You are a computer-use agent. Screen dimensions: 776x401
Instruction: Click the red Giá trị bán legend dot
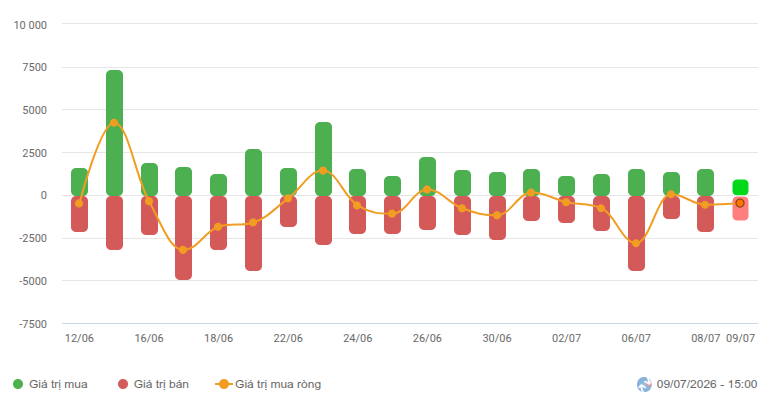(x=123, y=384)
